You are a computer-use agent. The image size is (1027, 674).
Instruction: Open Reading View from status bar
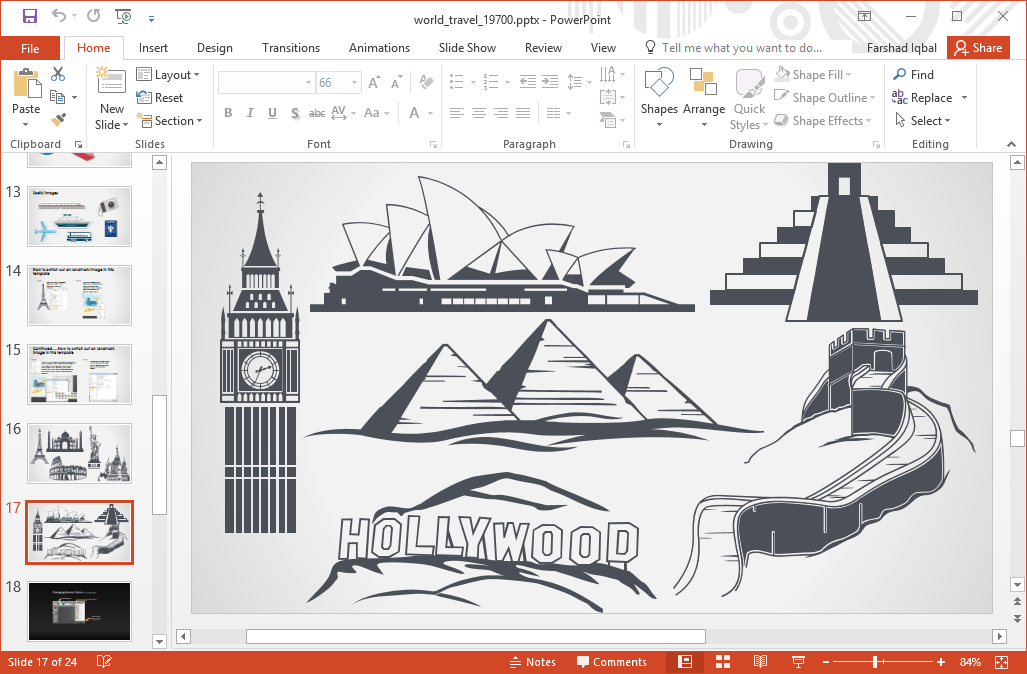pos(760,662)
